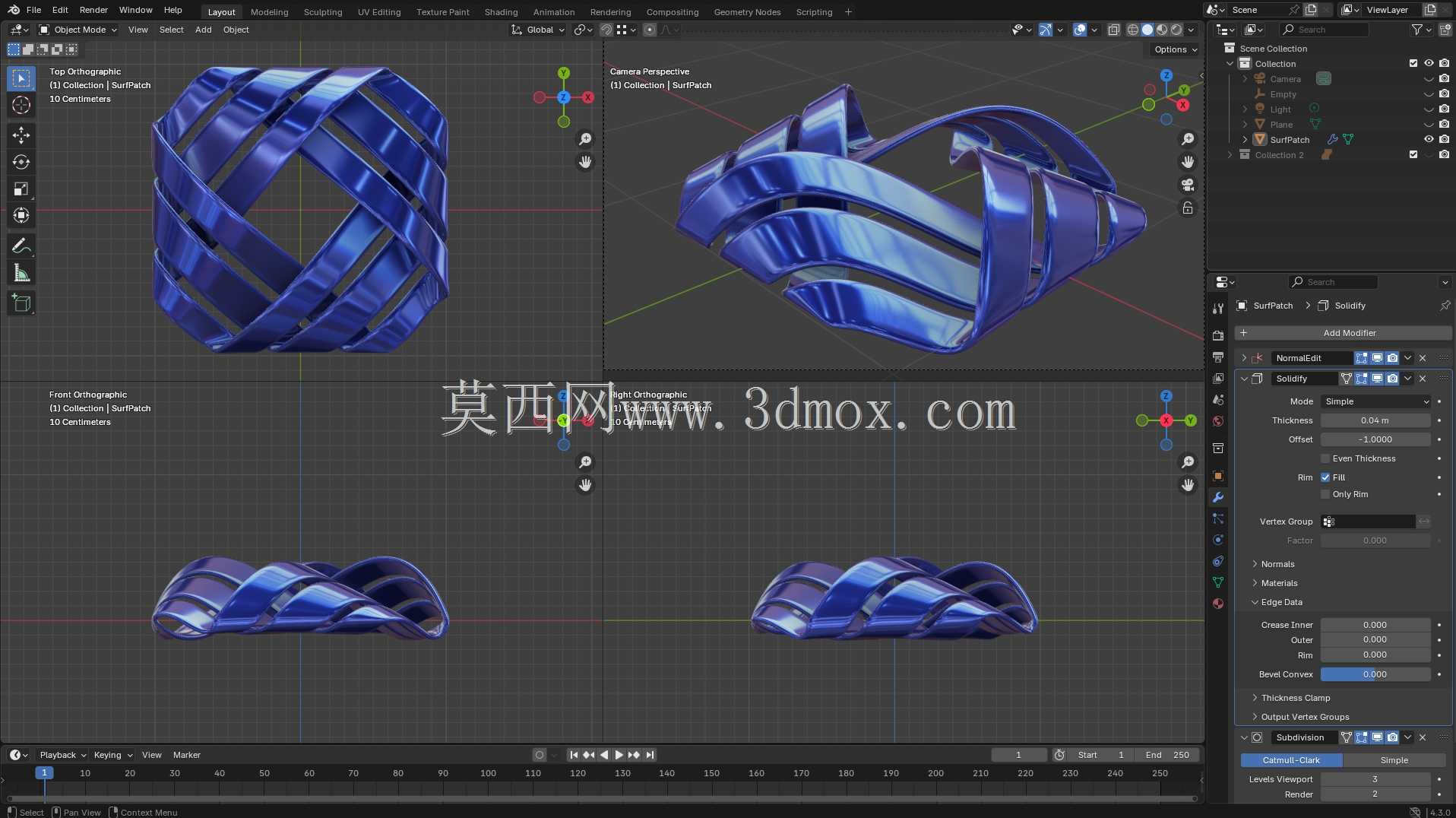This screenshot has height=818, width=1456.
Task: Disable Camera object in renders
Action: coord(1444,78)
